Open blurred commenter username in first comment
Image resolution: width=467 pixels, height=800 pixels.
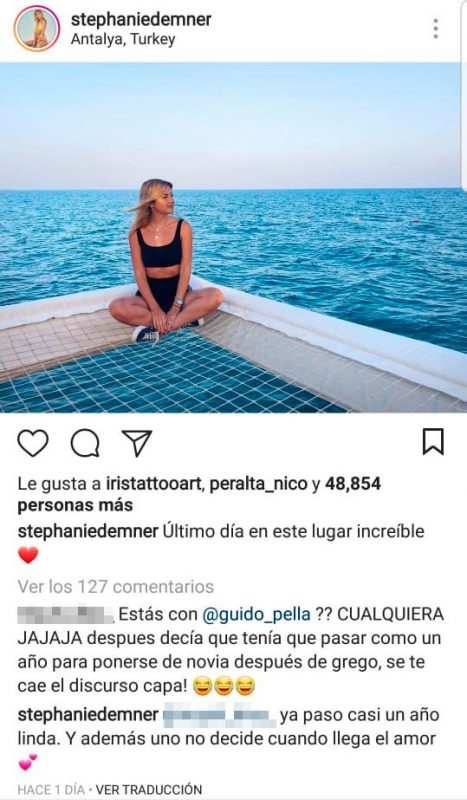click(x=65, y=614)
